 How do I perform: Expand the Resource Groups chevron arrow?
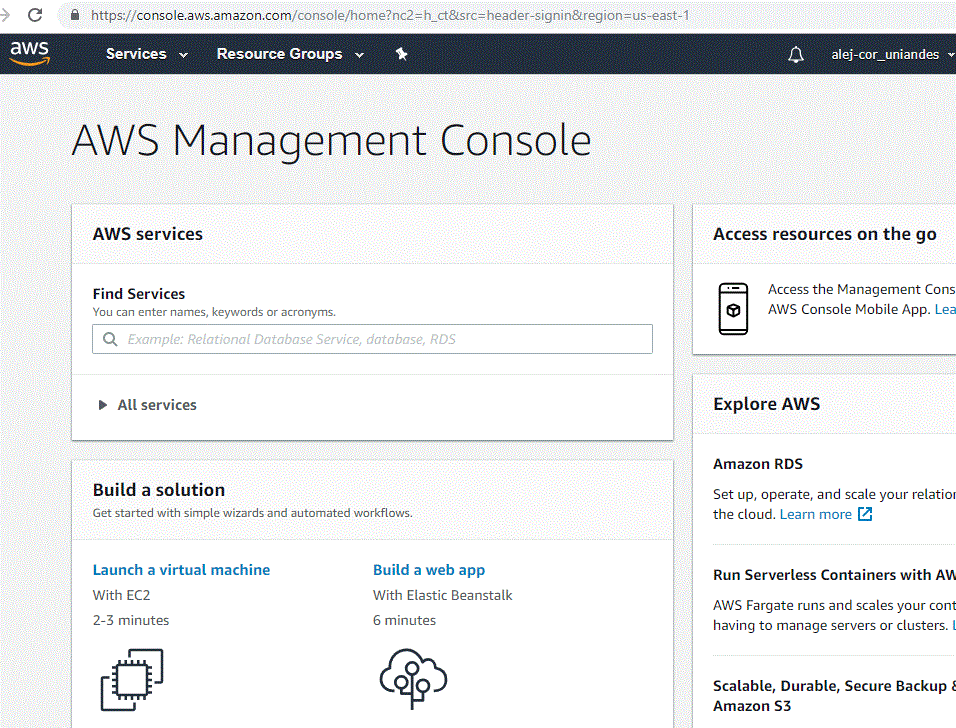click(359, 55)
